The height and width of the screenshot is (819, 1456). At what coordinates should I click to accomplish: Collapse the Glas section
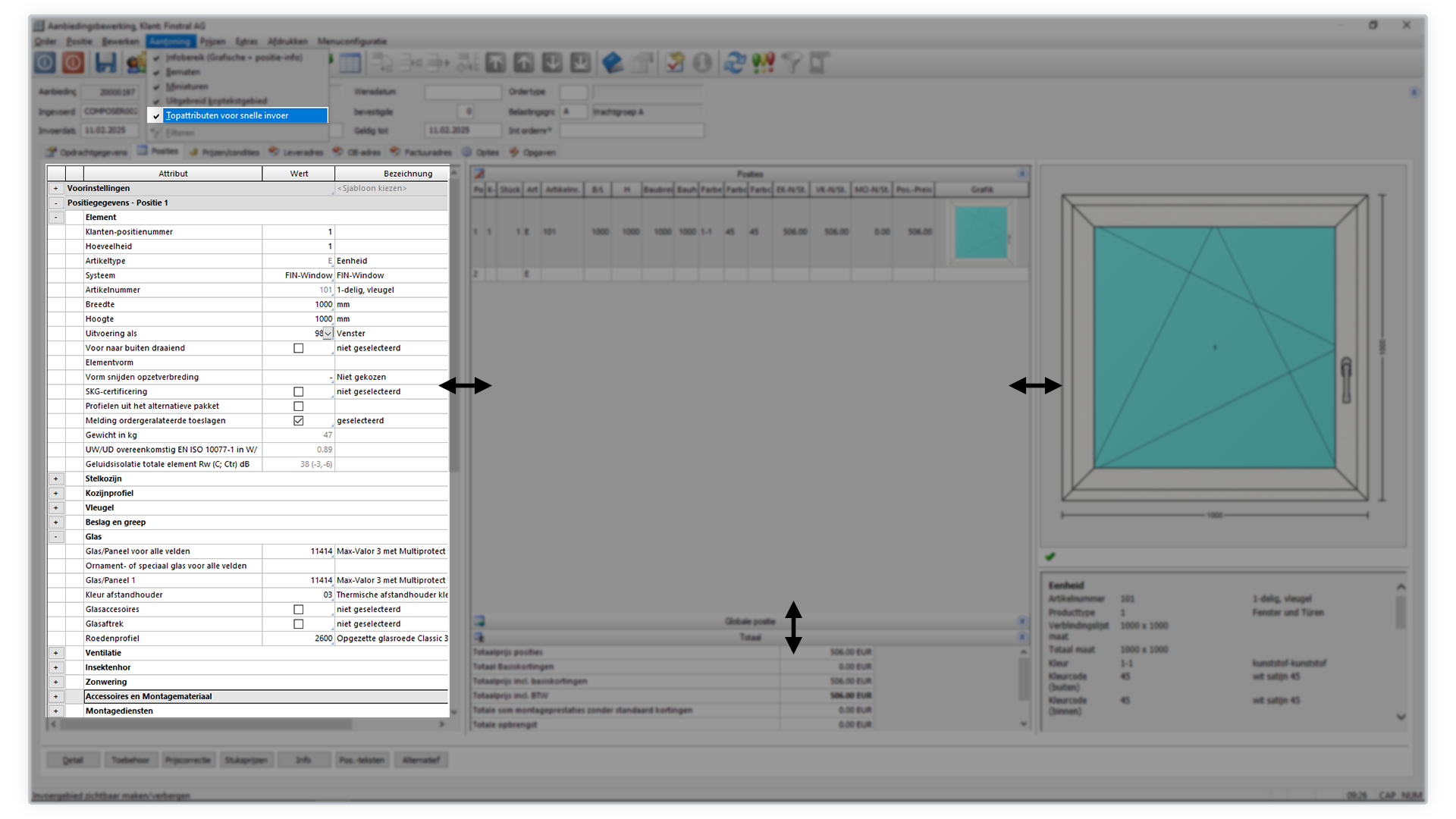(55, 537)
